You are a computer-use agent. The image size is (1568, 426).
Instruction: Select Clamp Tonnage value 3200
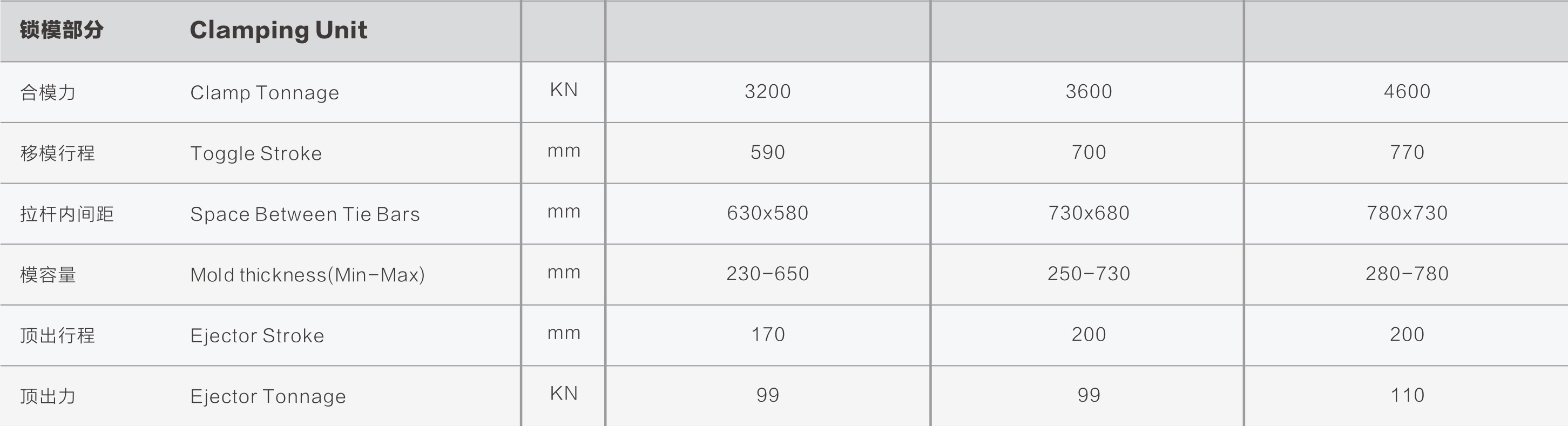pos(767,91)
